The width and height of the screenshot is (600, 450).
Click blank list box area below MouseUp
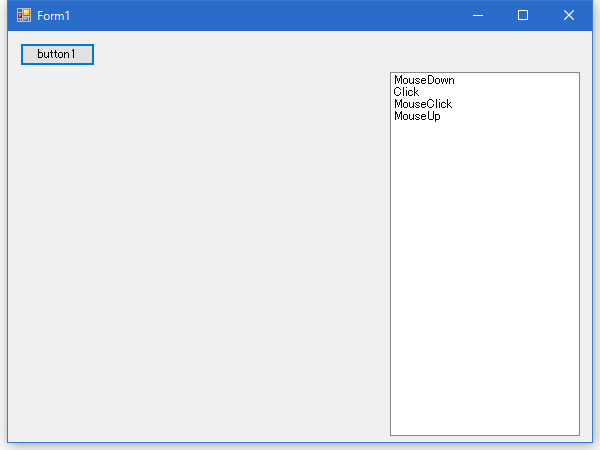pyautogui.click(x=484, y=200)
